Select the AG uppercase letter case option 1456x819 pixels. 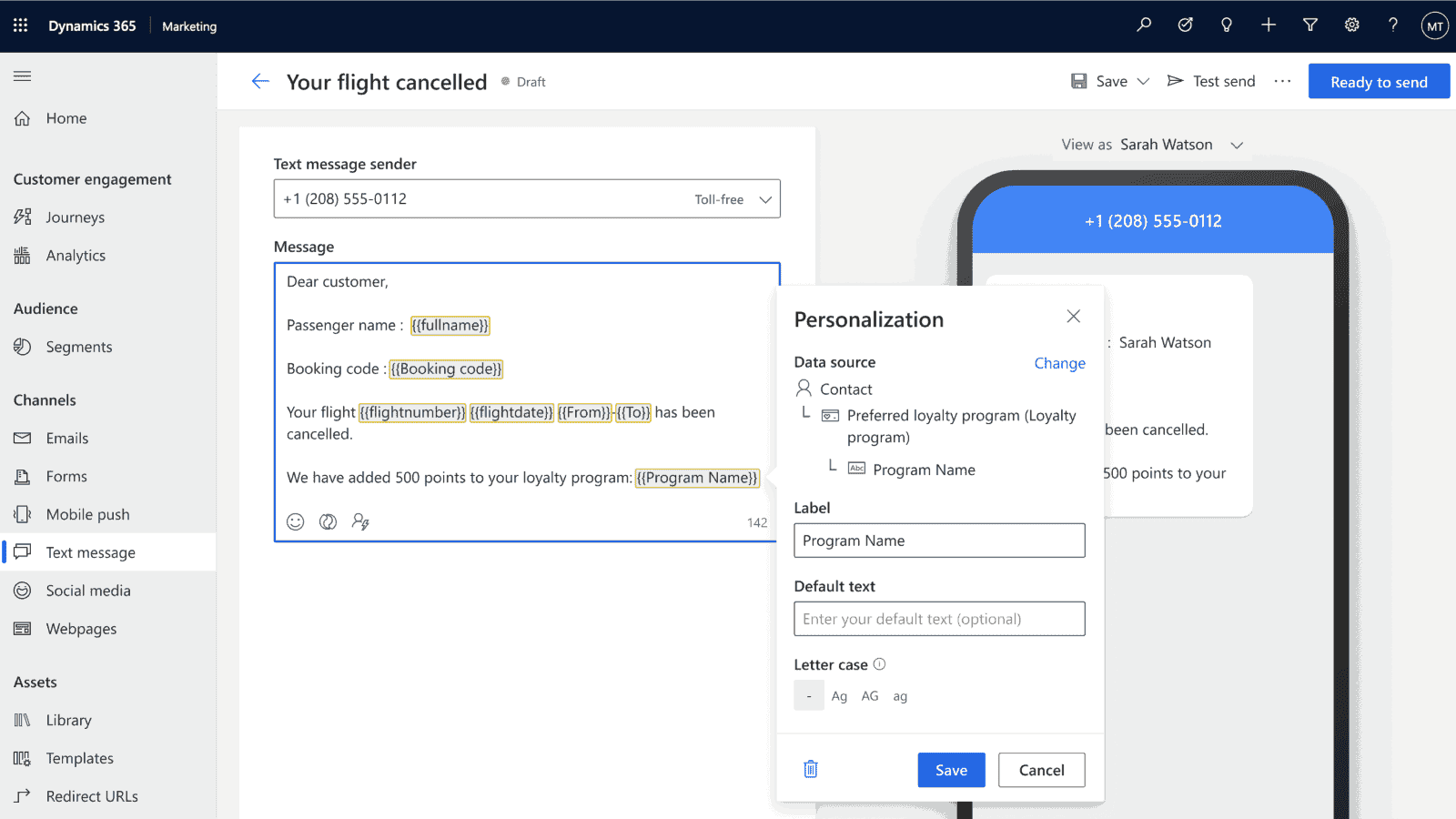[x=869, y=695]
